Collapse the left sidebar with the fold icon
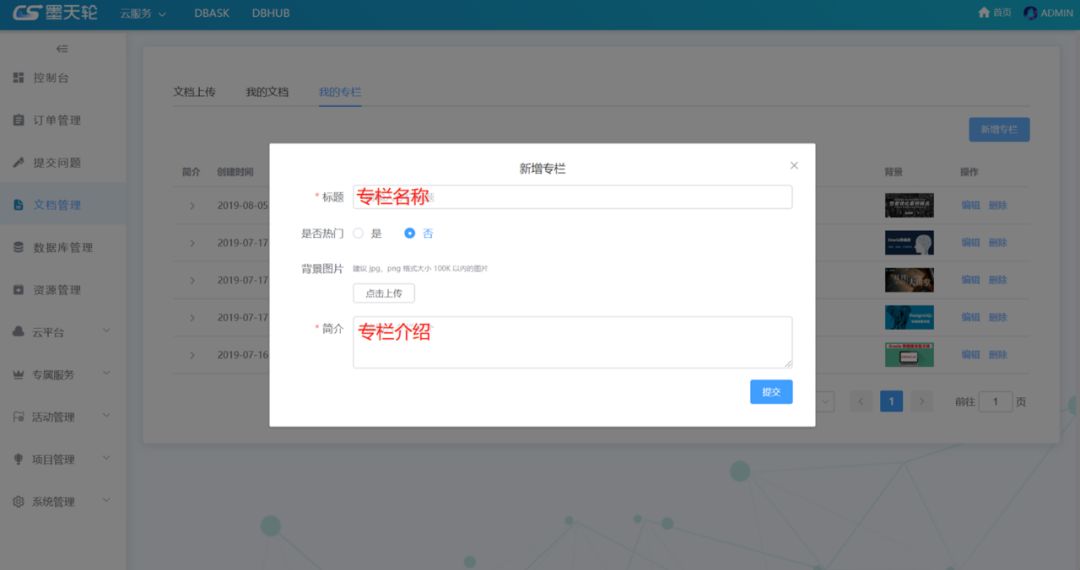This screenshot has width=1080, height=570. coord(62,49)
